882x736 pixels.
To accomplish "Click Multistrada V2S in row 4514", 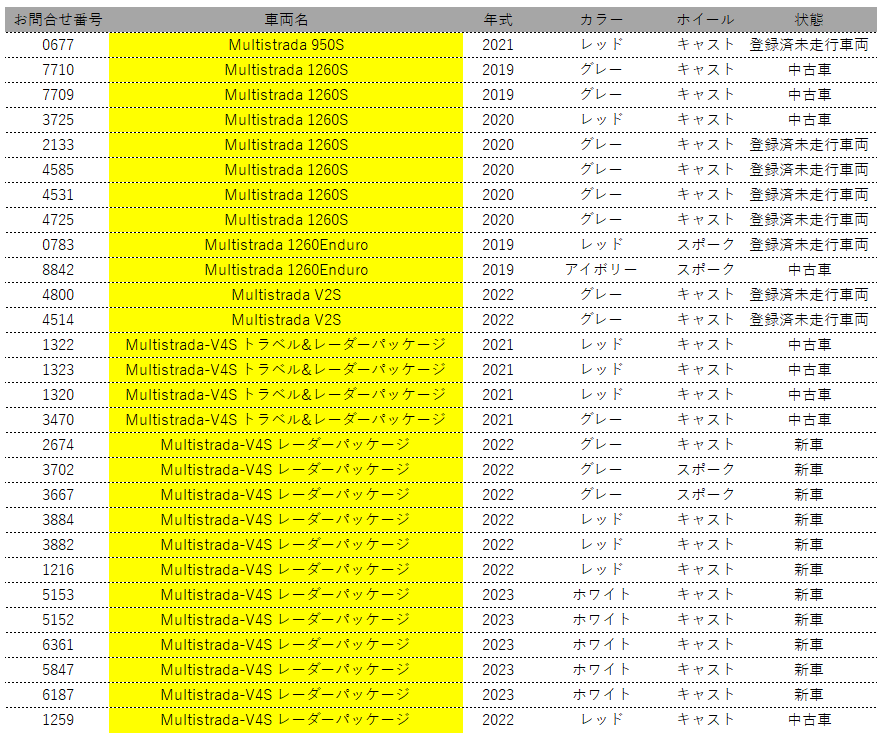I will [286, 320].
